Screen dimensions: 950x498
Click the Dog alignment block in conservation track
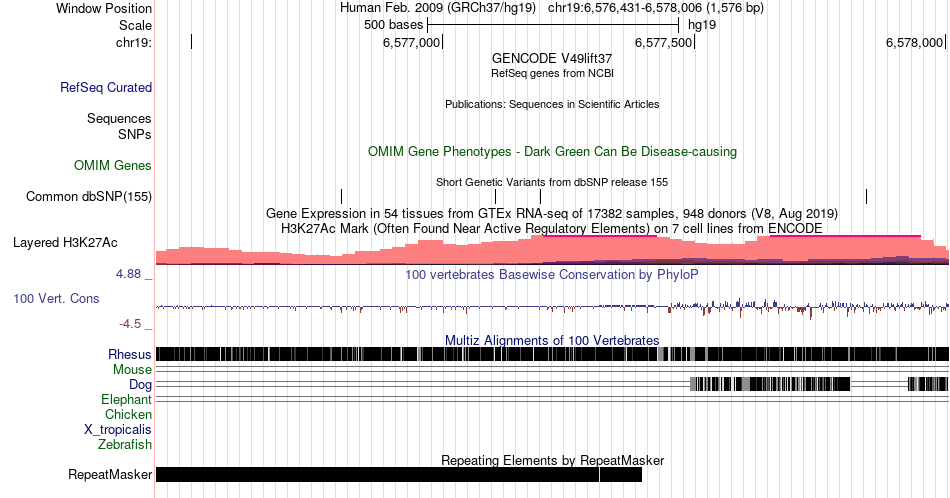point(770,384)
